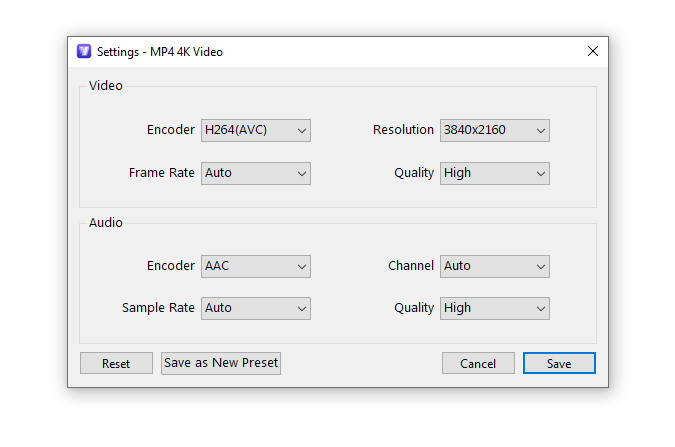The image size is (675, 447).
Task: Click the chevron arrow of Frame Rate combo
Action: pos(302,174)
